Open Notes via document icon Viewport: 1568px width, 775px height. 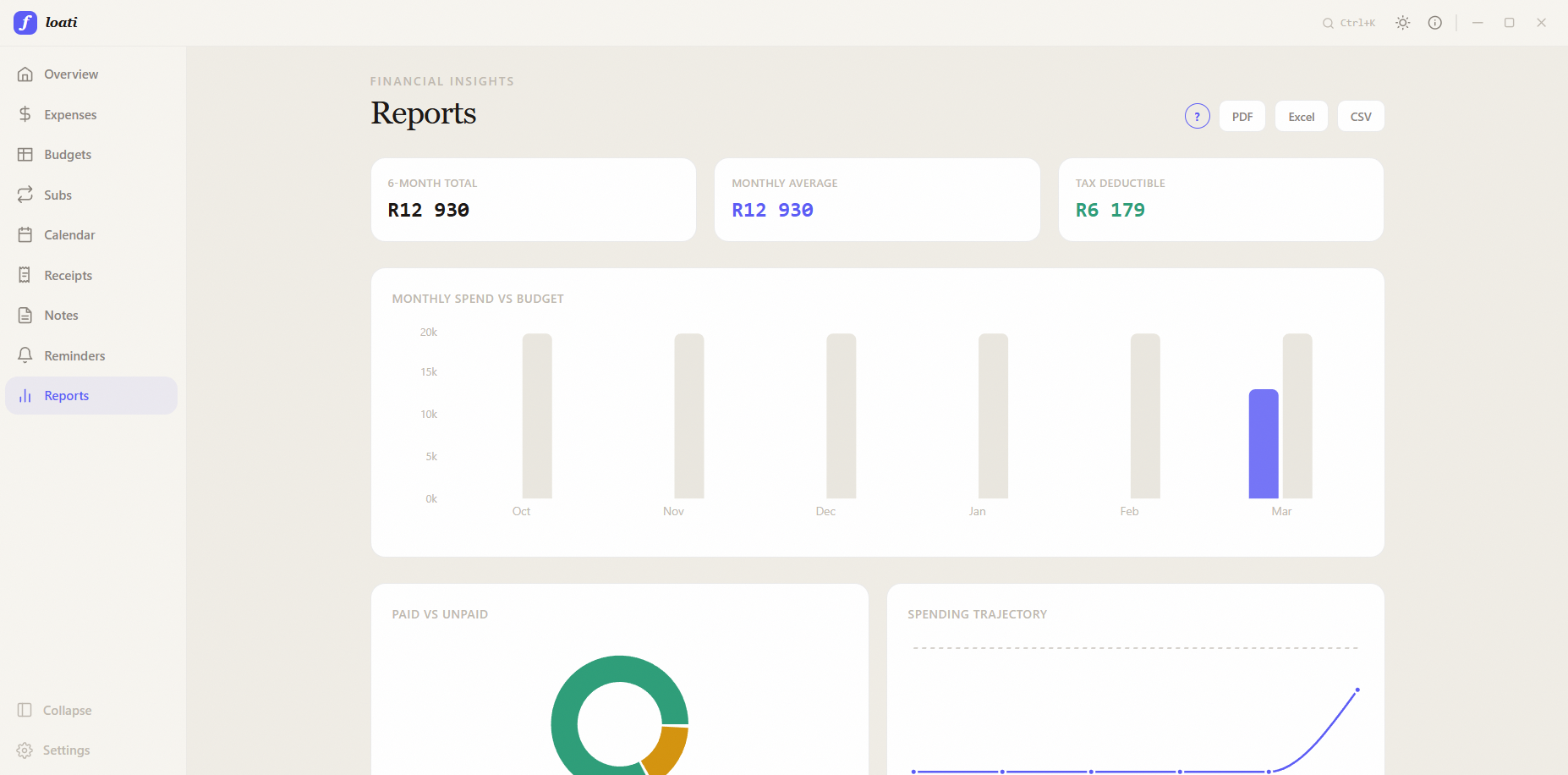tap(25, 316)
